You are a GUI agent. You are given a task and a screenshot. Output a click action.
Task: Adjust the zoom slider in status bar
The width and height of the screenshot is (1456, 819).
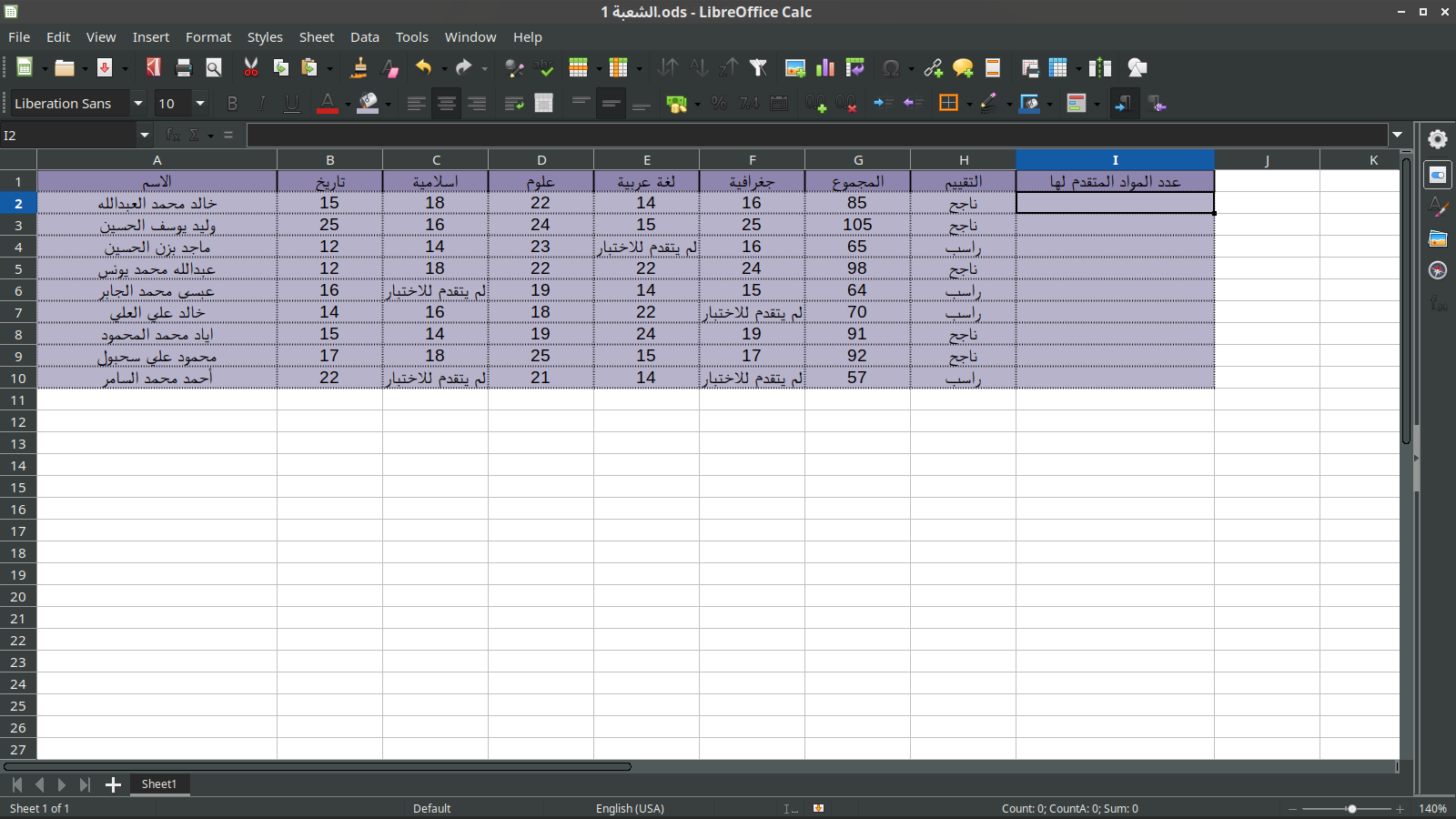[x=1351, y=809]
